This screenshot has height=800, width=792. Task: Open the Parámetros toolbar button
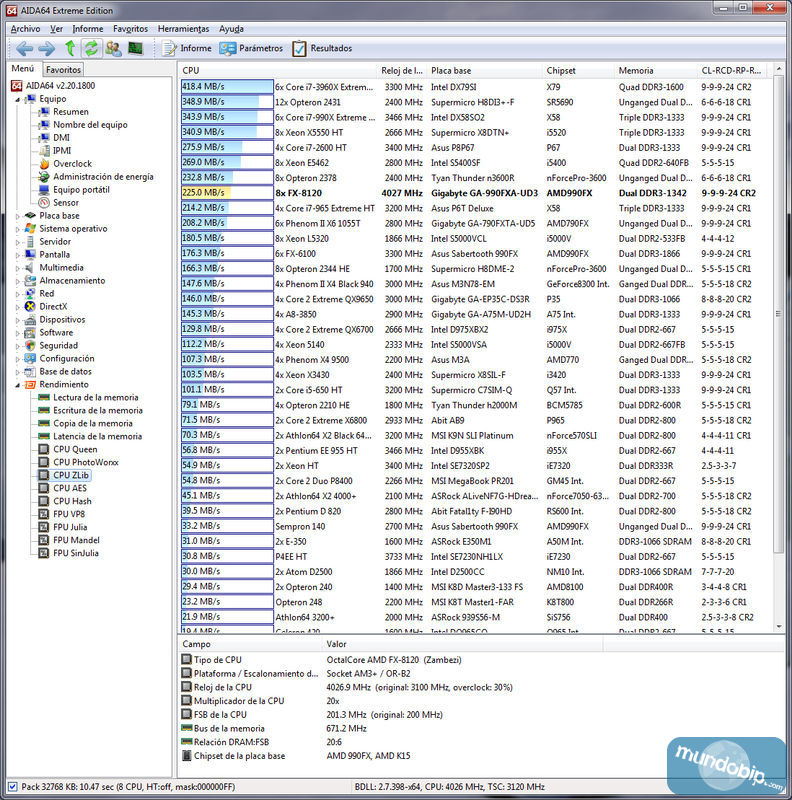(x=251, y=48)
